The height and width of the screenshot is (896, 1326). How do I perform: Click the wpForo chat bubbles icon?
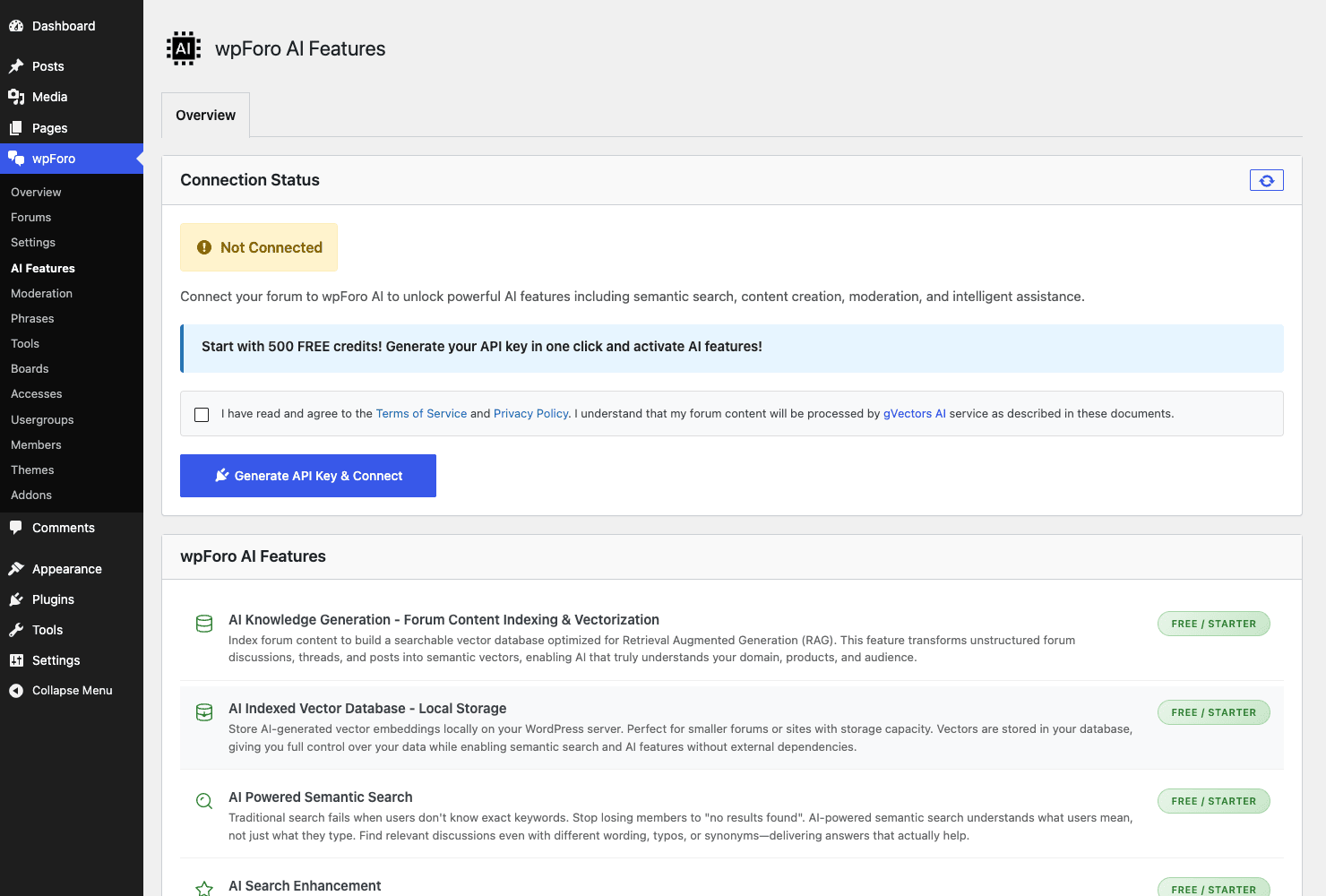pyautogui.click(x=16, y=159)
